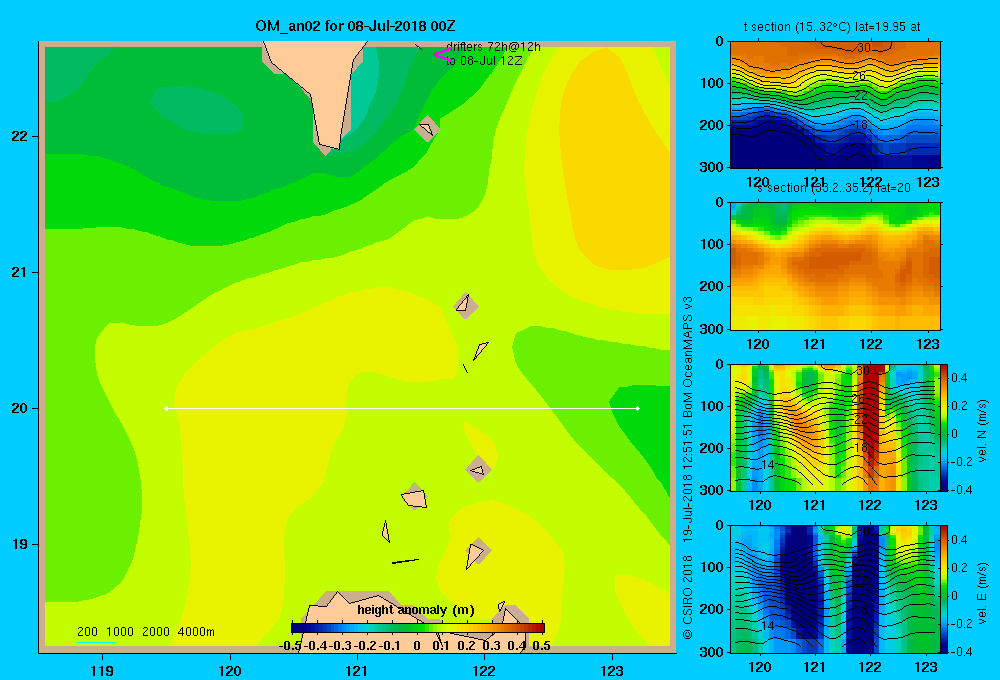
Task: Click the right endpoint of white section line
Action: pos(638,408)
